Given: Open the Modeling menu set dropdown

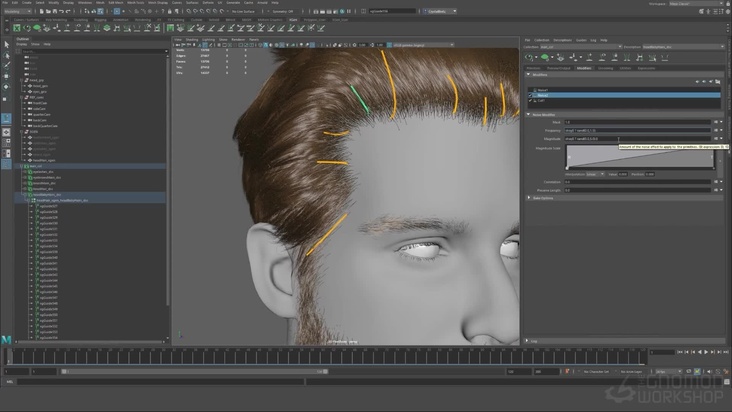Looking at the screenshot, I should click(17, 12).
